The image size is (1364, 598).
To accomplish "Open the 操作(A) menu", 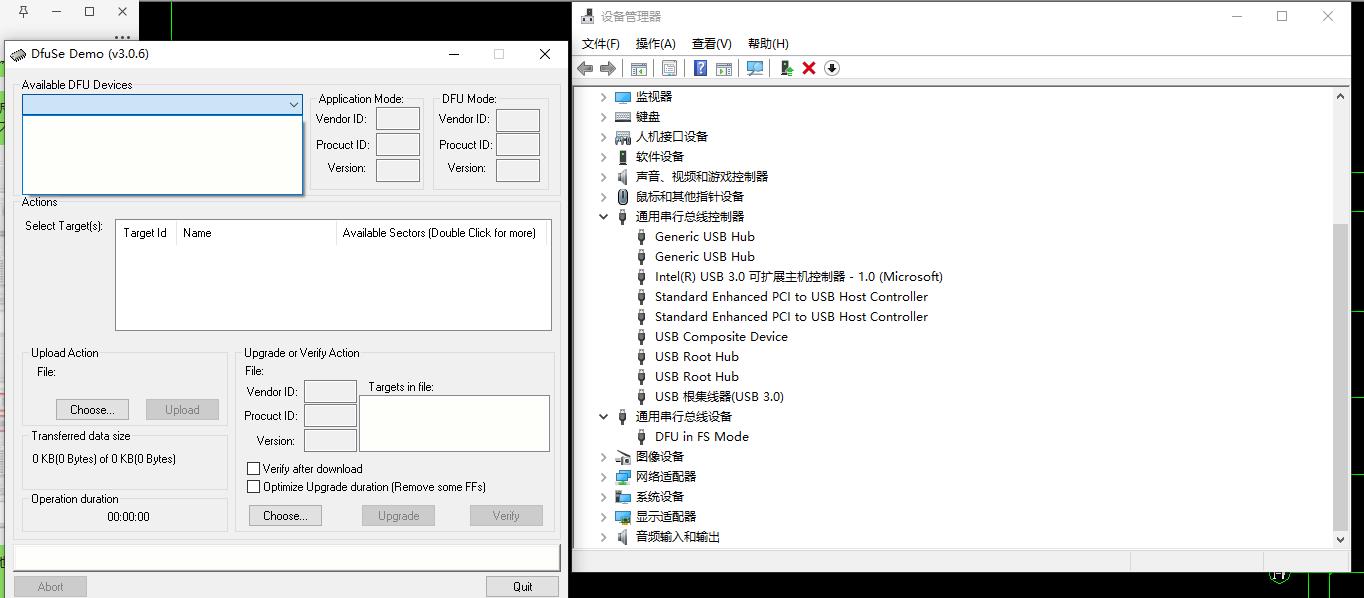I will point(655,43).
